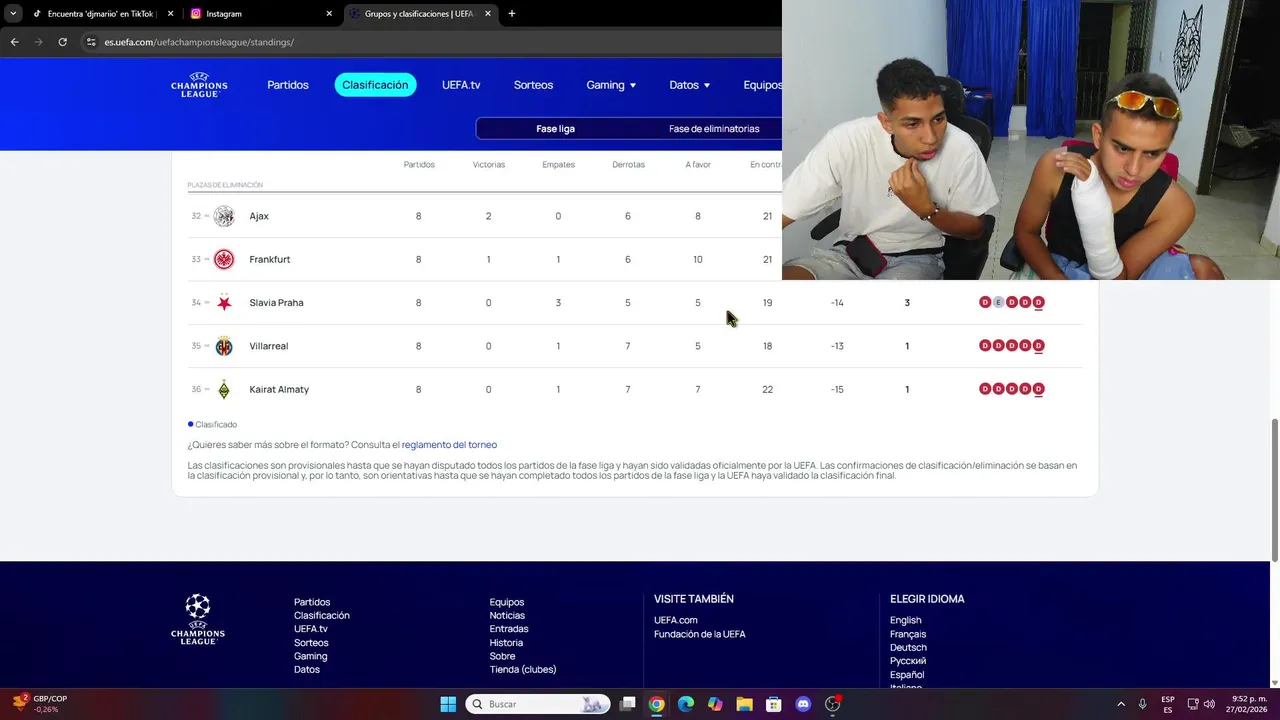The image size is (1280, 720).
Task: Open Task View on the taskbar
Action: coord(627,704)
